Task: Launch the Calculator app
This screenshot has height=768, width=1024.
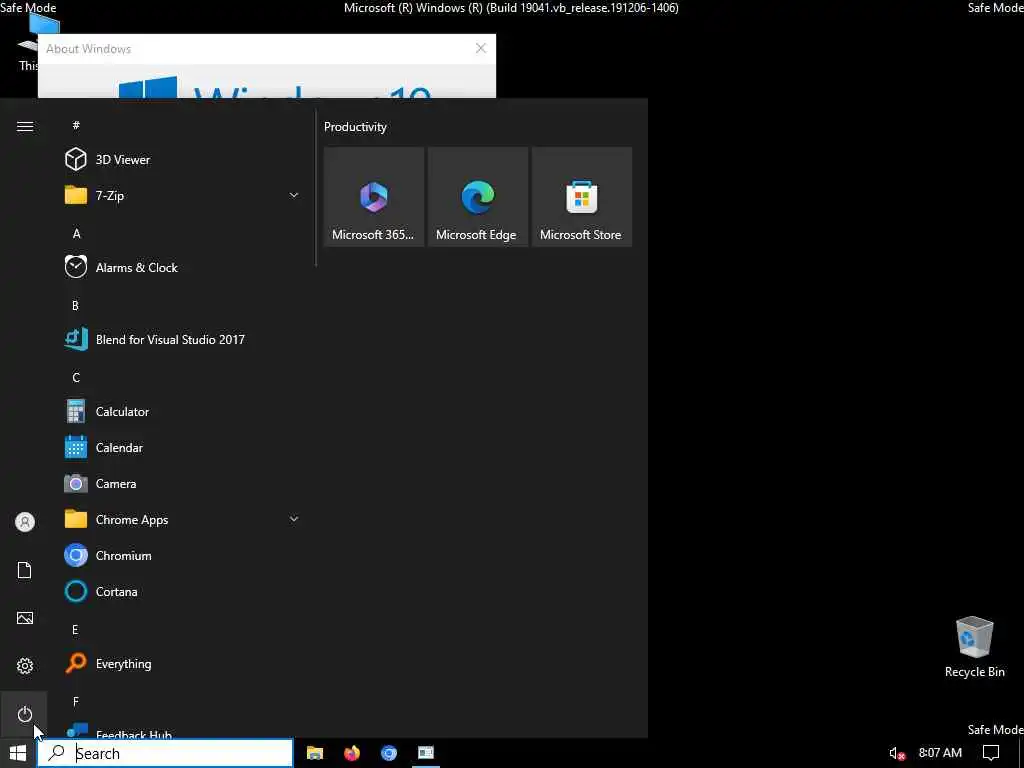Action: tap(183, 411)
